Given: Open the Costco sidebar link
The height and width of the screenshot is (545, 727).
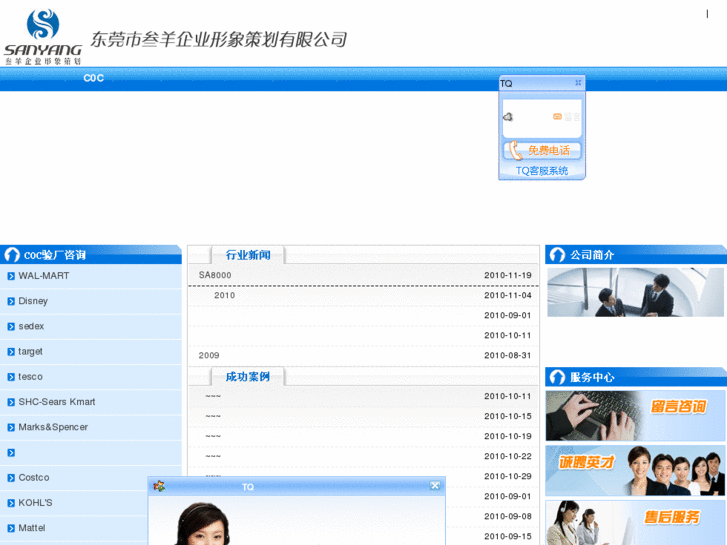Looking at the screenshot, I should click(x=33, y=477).
